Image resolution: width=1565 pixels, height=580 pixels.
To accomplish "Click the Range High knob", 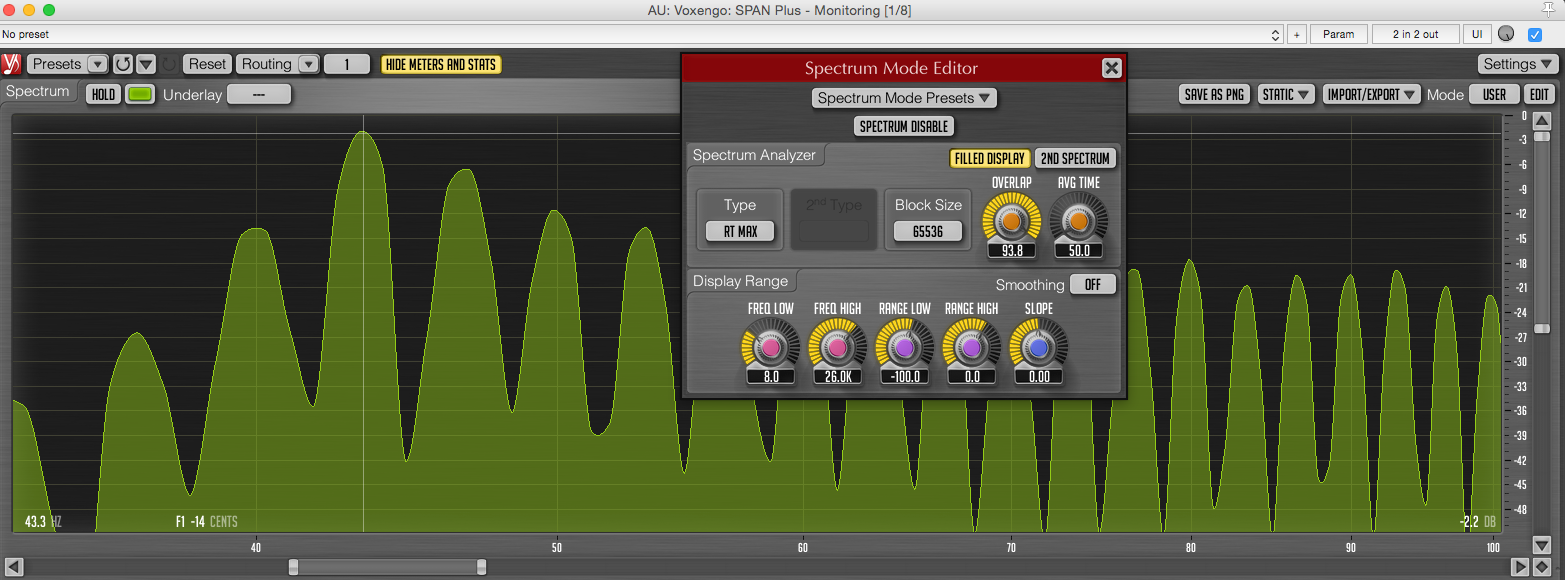I will (x=971, y=347).
